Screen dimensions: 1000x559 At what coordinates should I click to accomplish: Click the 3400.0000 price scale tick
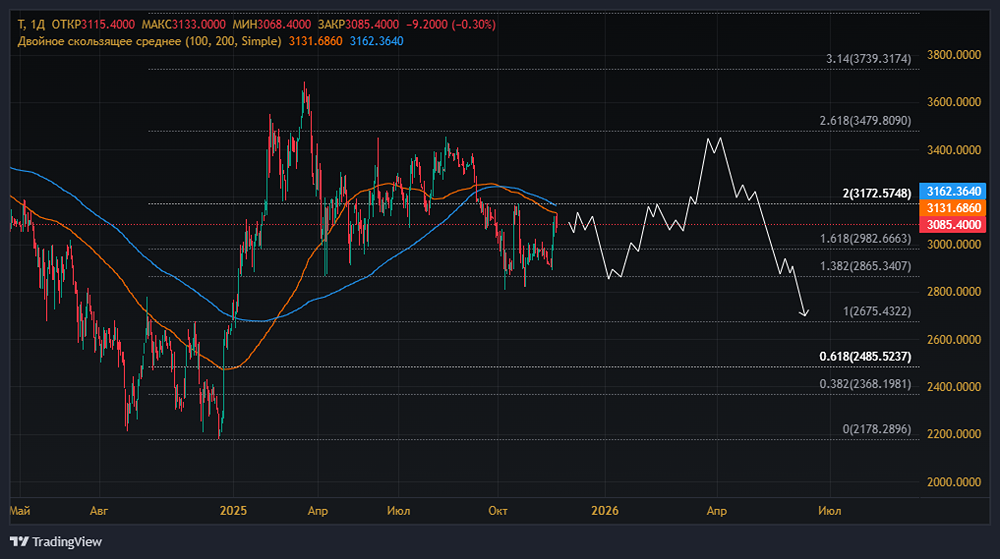point(953,150)
